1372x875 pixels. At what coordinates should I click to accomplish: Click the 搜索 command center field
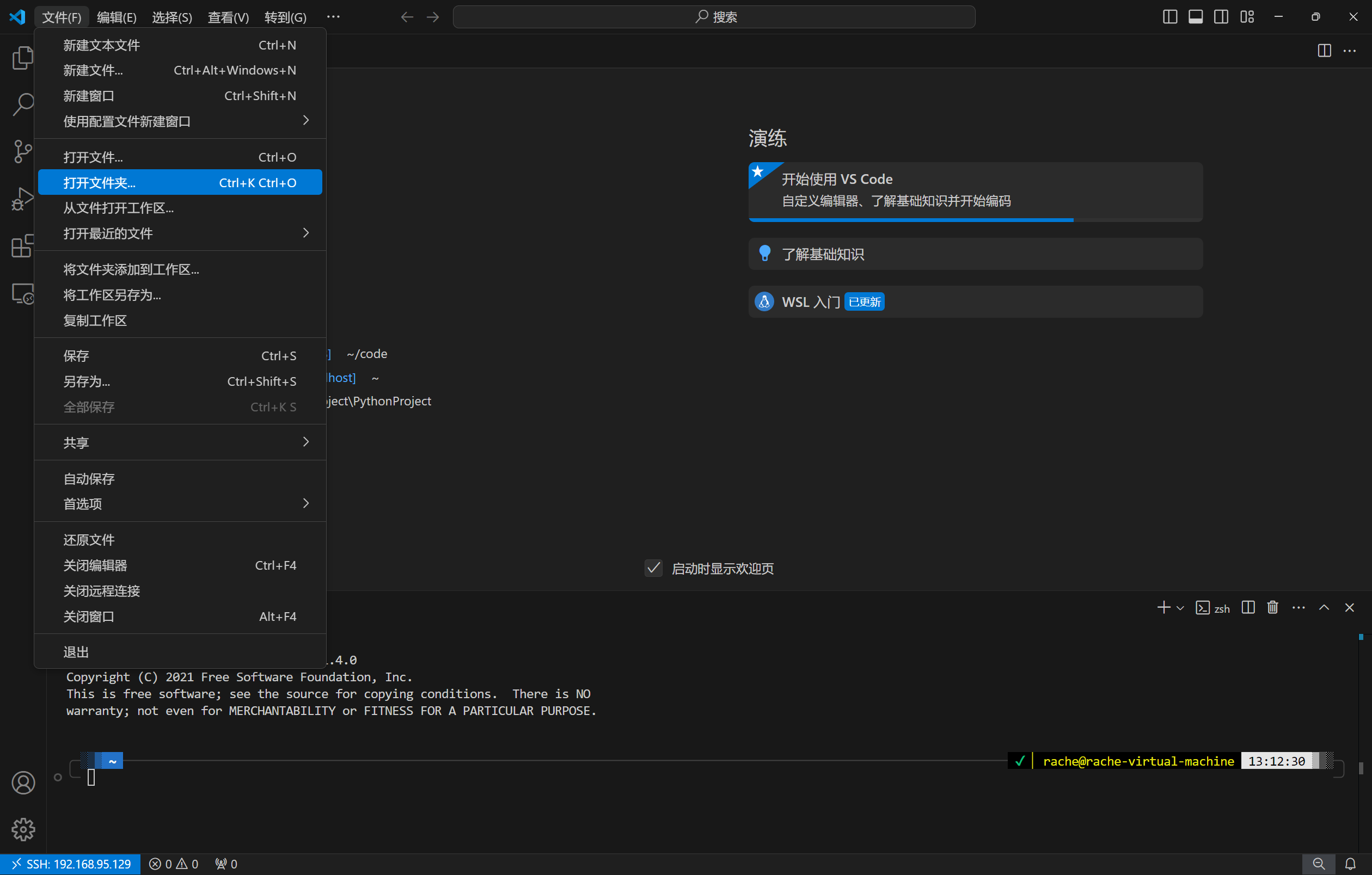(x=714, y=17)
